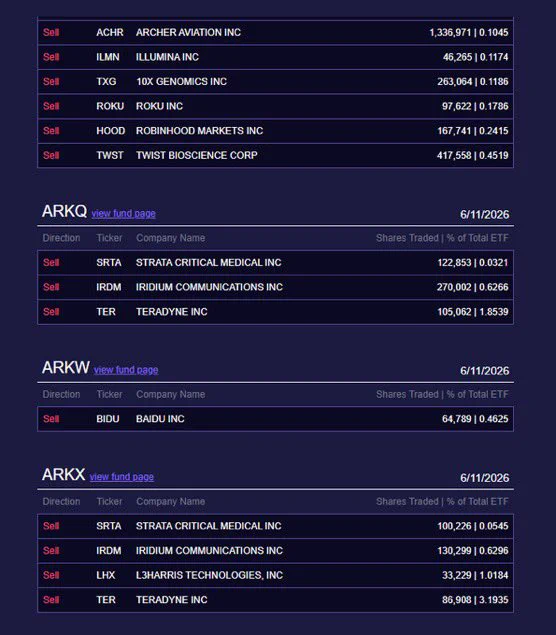The width and height of the screenshot is (556, 635).
Task: Click the ARKX Iridium row with 130,299 shares
Action: tap(275, 551)
